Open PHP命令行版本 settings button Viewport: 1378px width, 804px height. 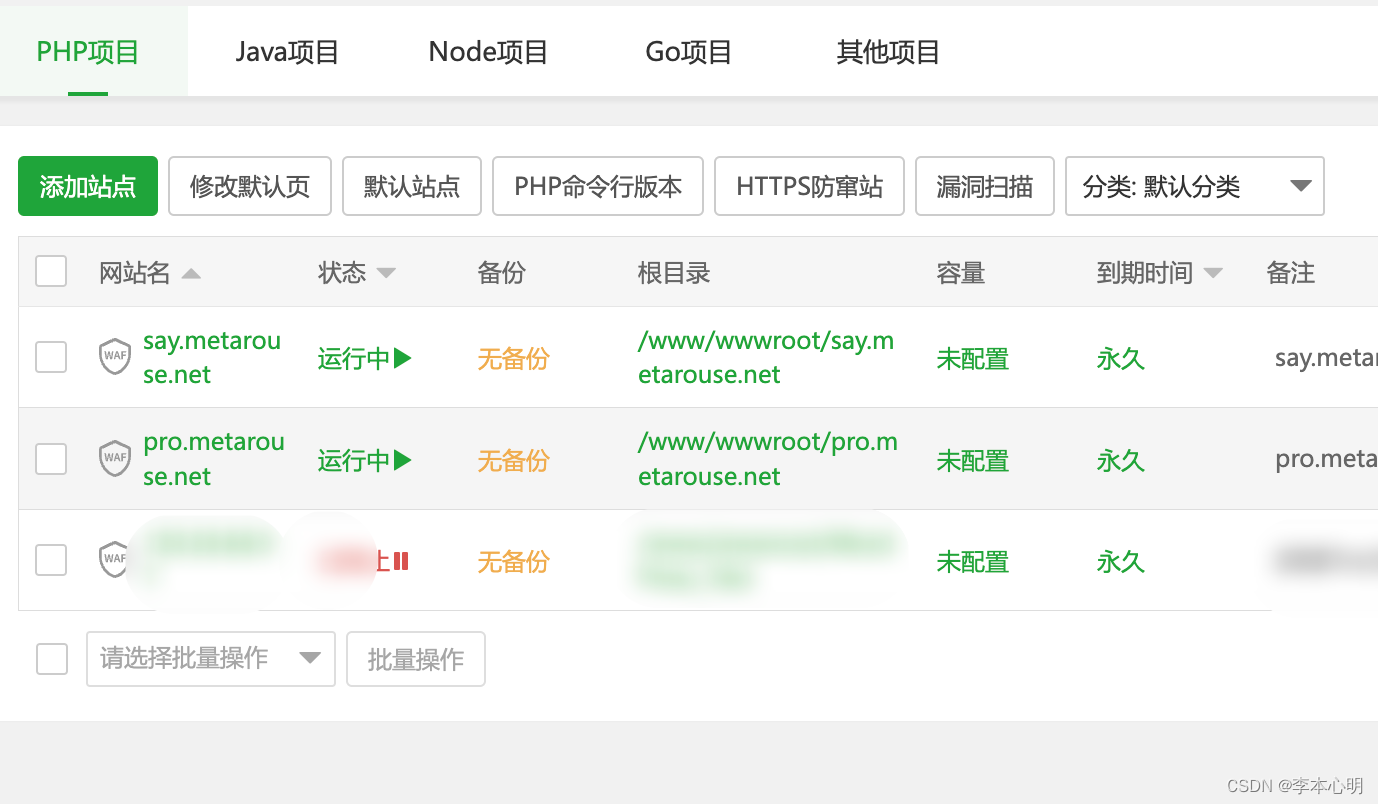tap(598, 186)
